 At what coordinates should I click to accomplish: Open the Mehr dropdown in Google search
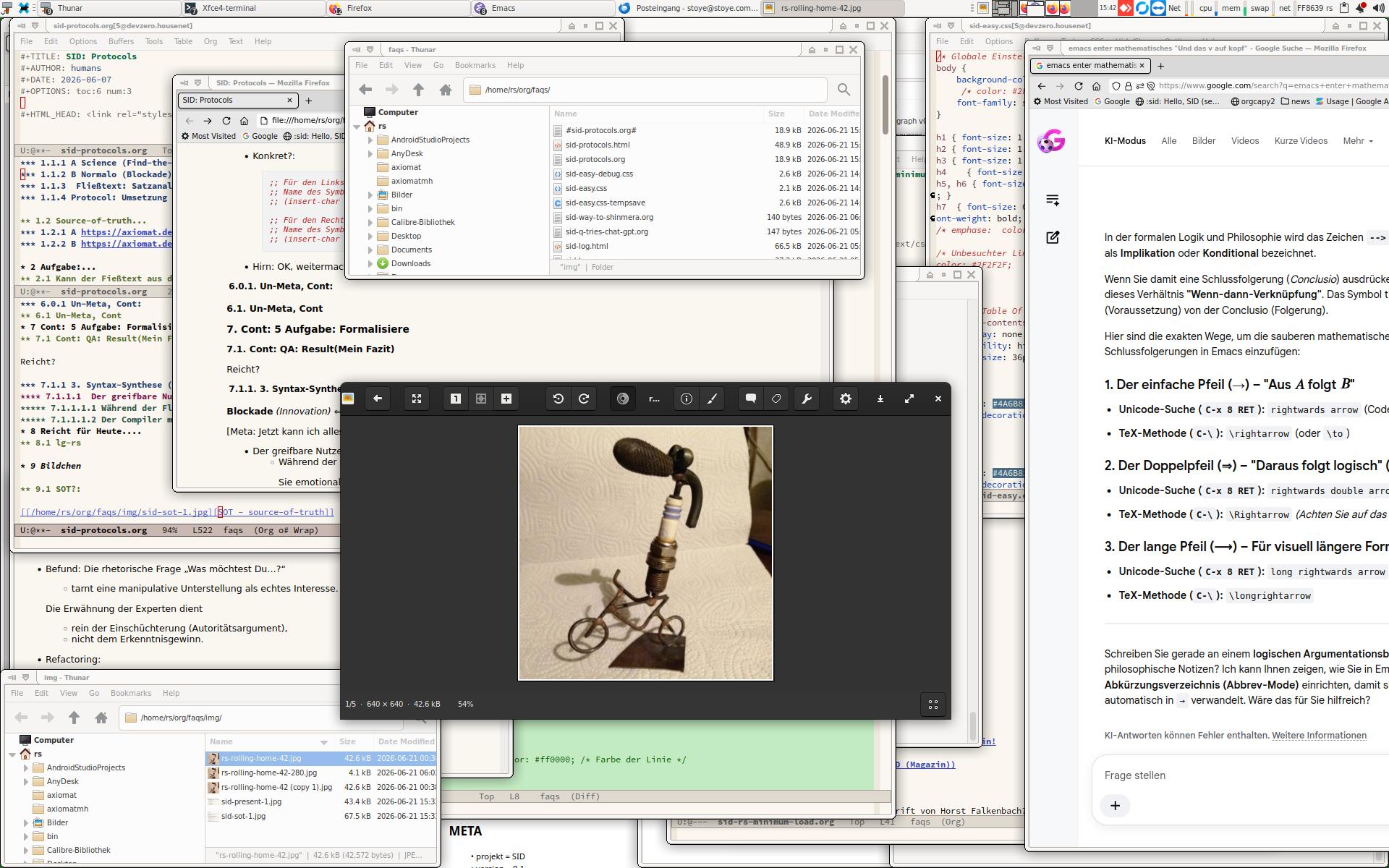click(x=1357, y=141)
